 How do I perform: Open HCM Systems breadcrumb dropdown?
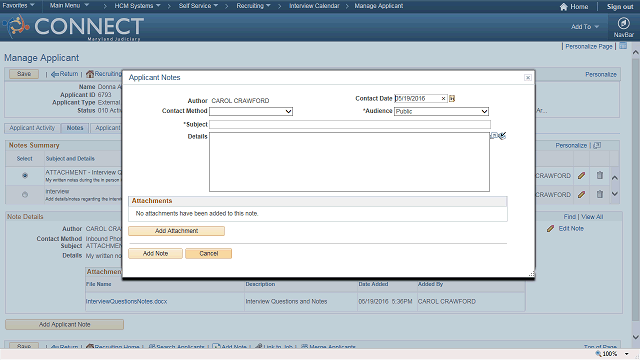(x=137, y=6)
